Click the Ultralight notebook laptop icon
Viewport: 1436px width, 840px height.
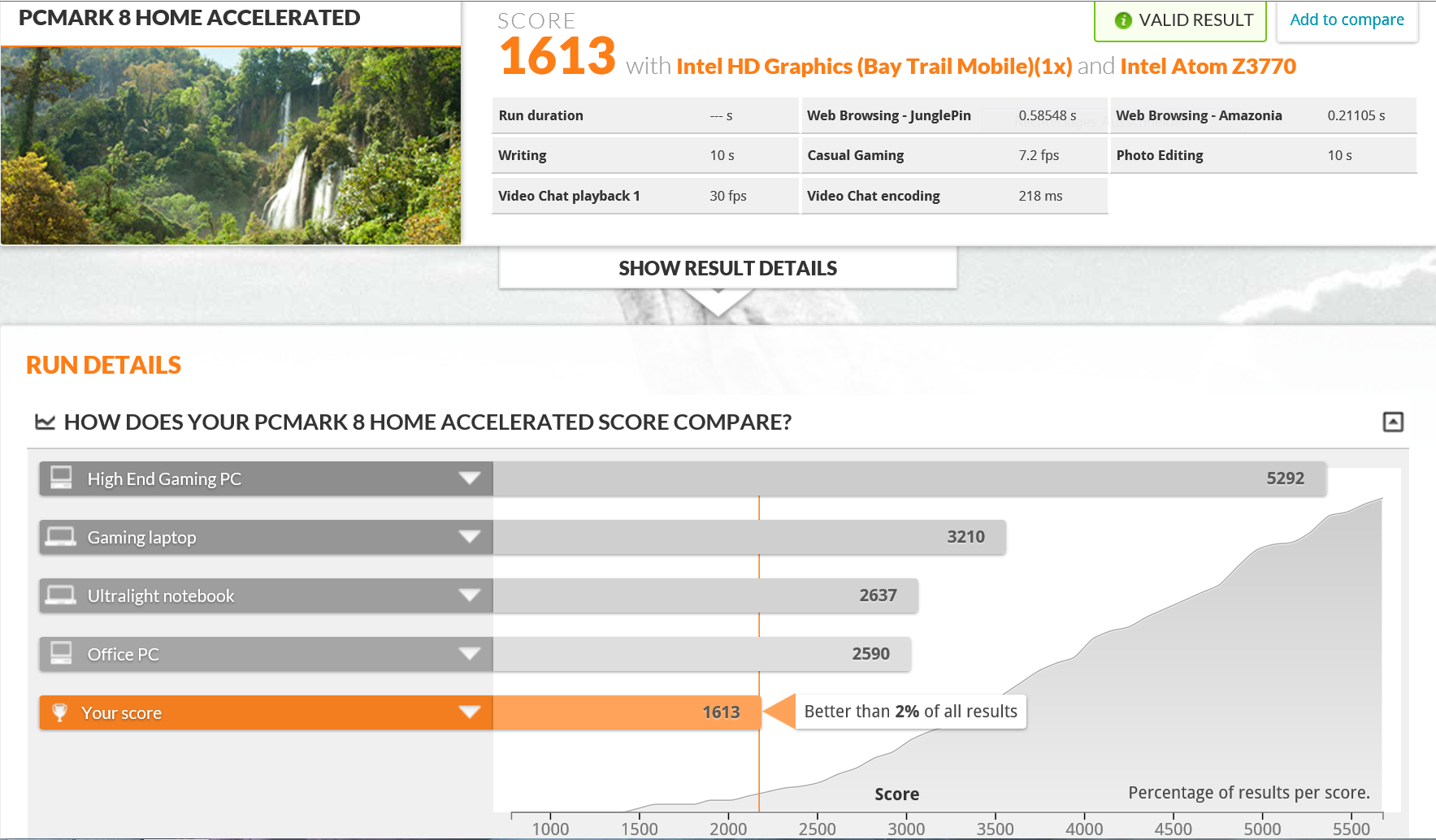point(60,595)
